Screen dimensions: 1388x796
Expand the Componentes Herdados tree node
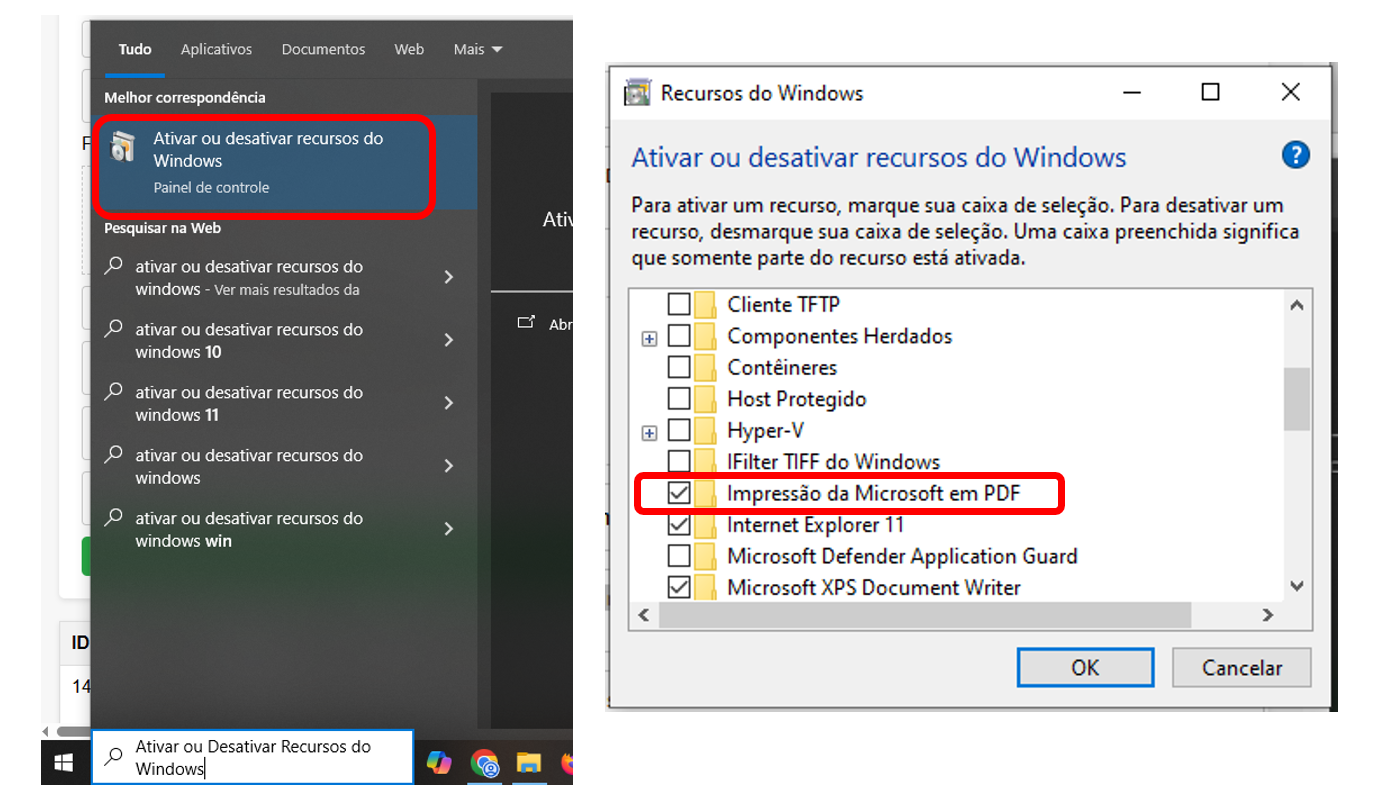[650, 339]
